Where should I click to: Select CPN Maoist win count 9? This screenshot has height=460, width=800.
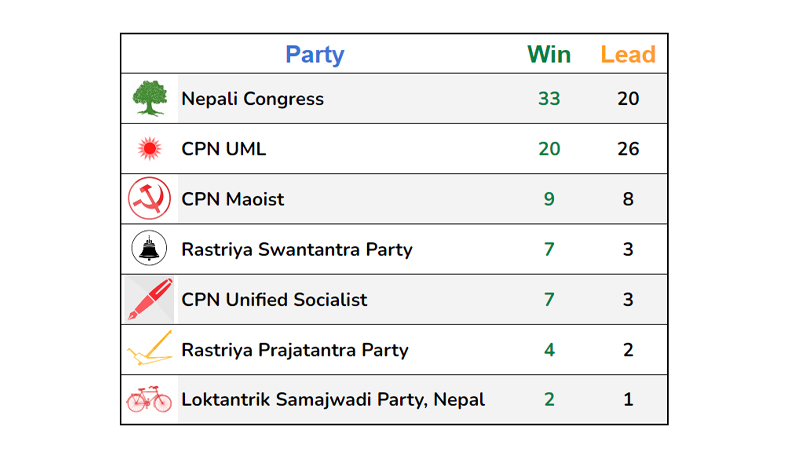tap(549, 199)
